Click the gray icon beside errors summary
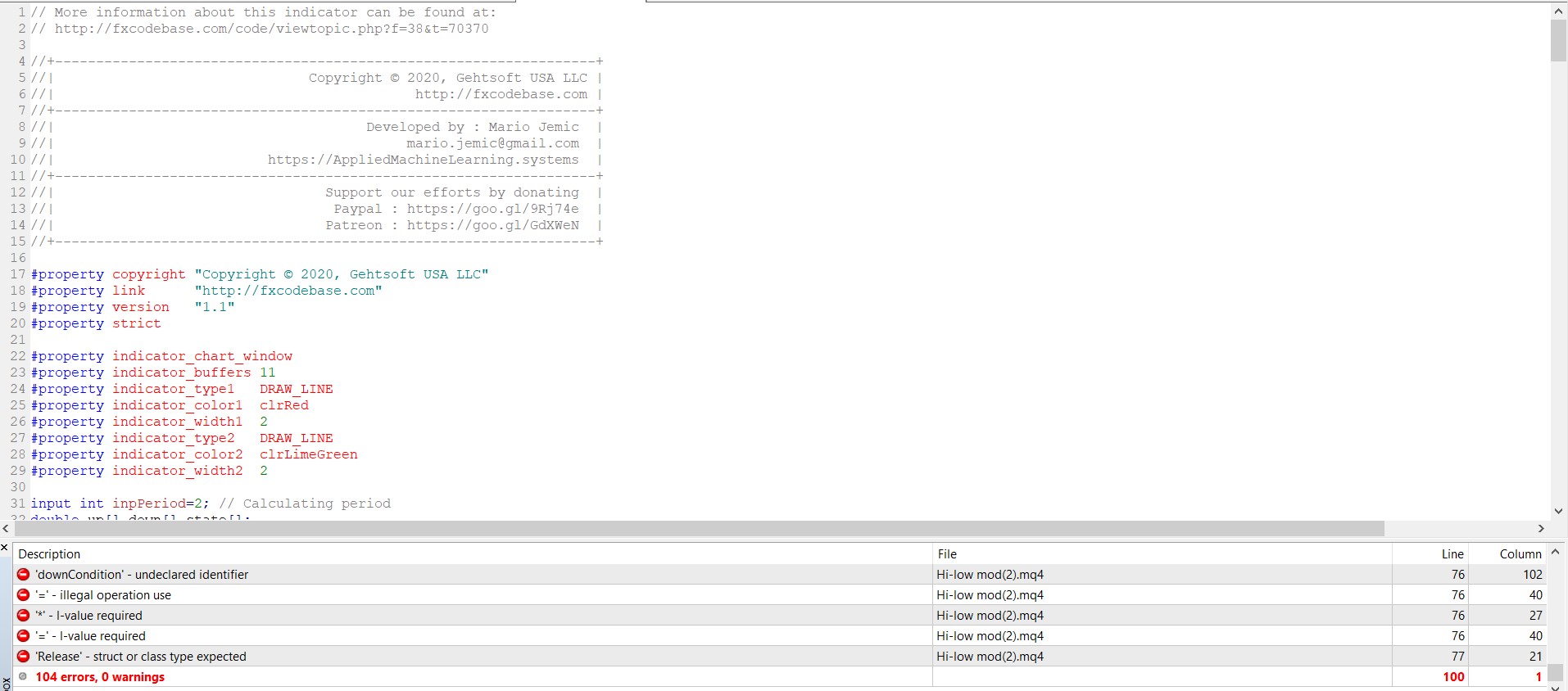The width and height of the screenshot is (1568, 691). 23,676
